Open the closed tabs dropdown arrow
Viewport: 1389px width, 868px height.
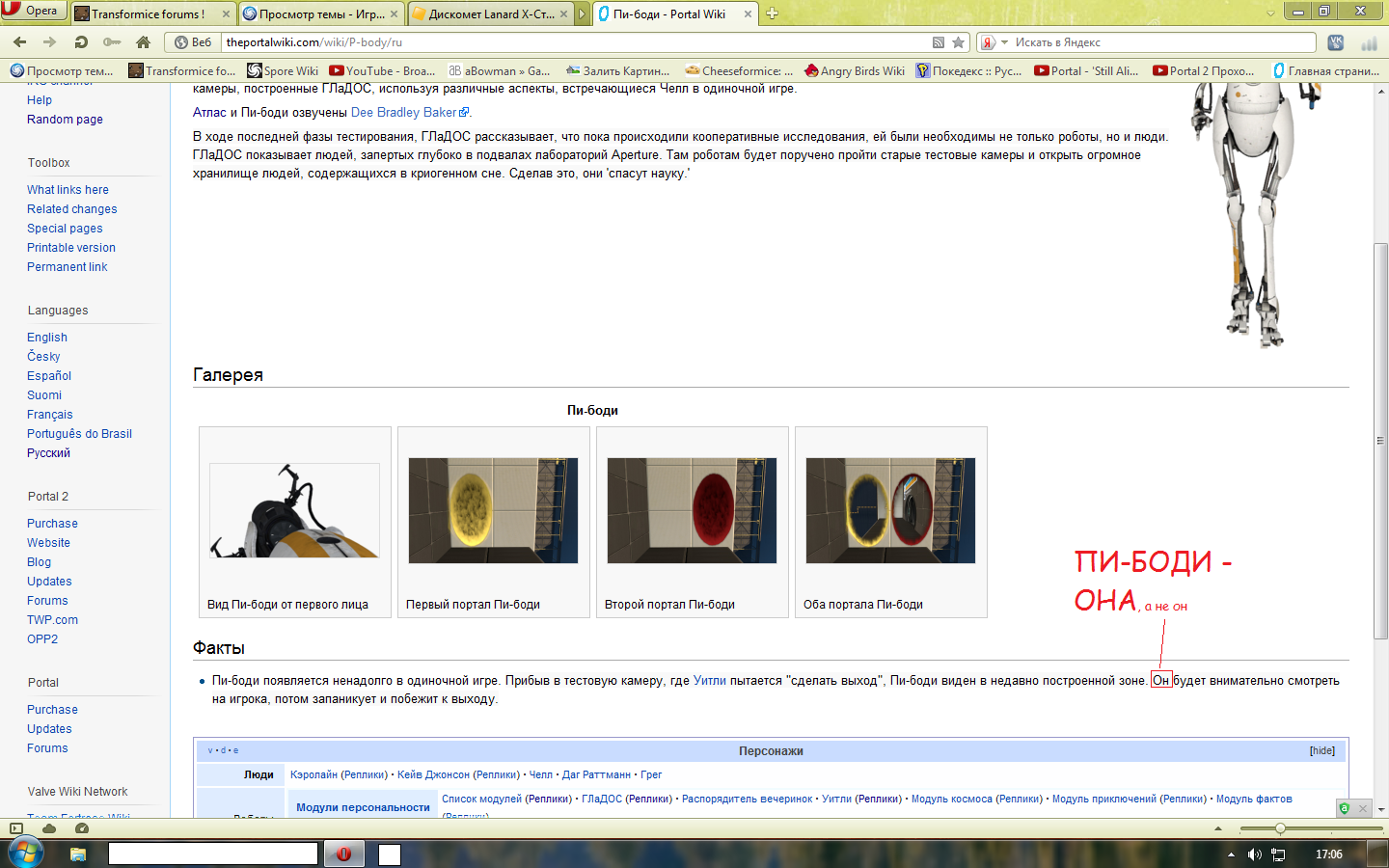(x=1270, y=14)
